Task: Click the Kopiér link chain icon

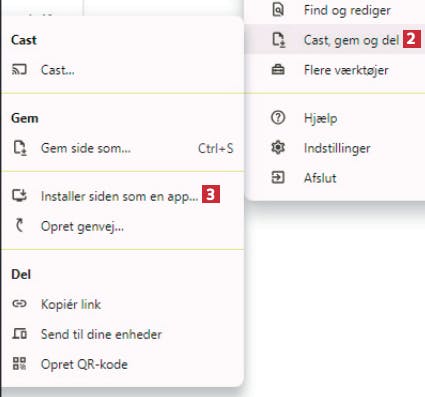Action: (x=19, y=304)
